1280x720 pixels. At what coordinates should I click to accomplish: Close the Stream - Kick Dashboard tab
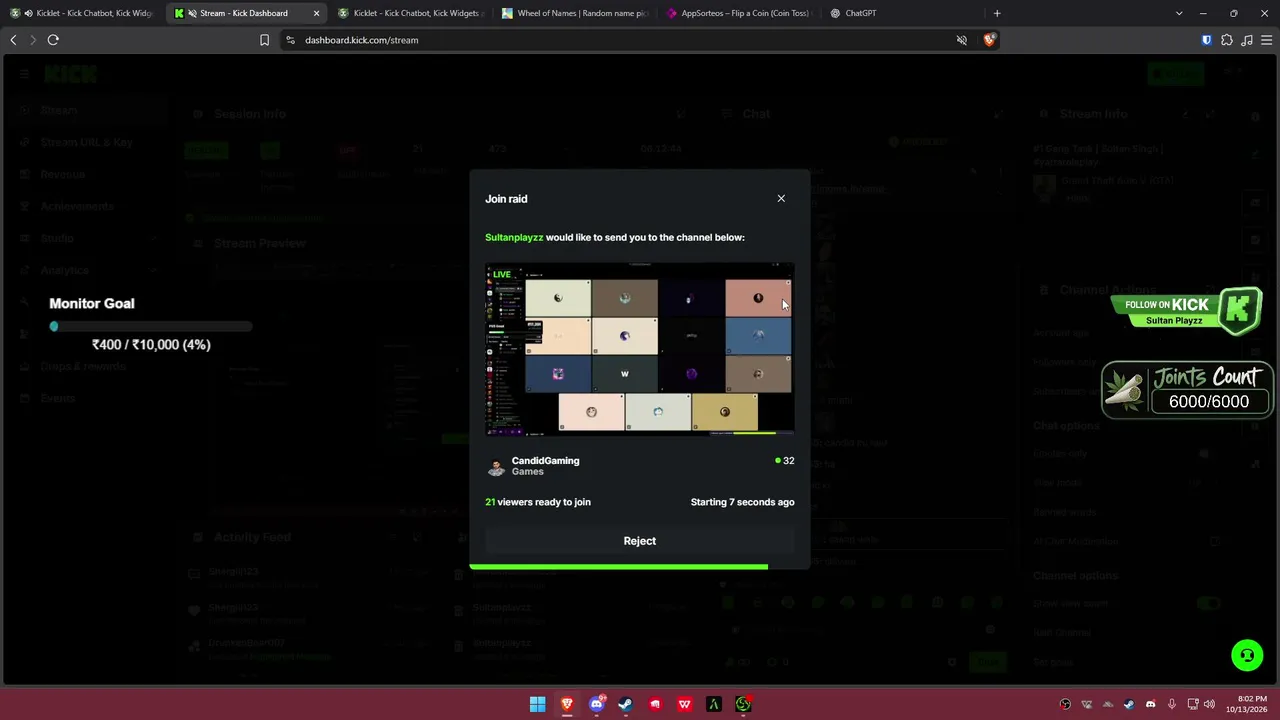point(316,13)
